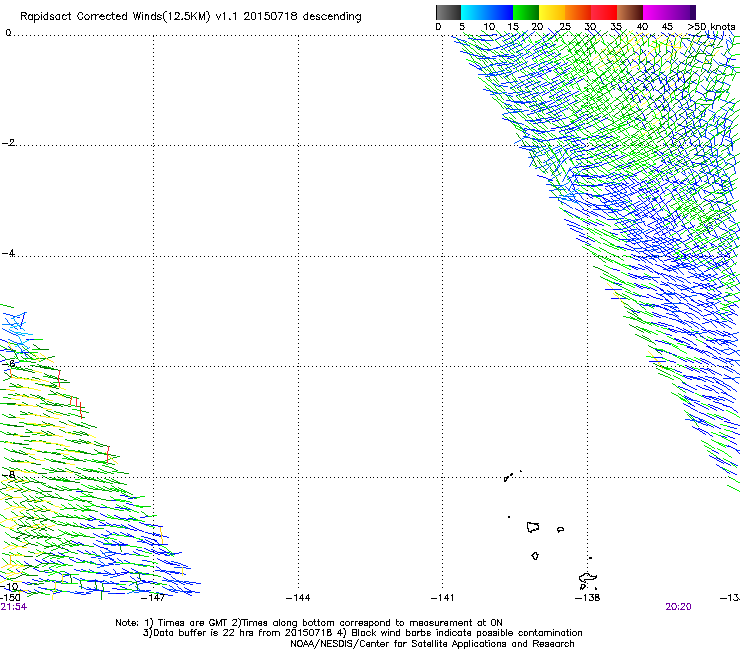Viewport: 740px width, 650px height.
Task: Click the green 15-20 knots color segment
Action: click(x=526, y=12)
